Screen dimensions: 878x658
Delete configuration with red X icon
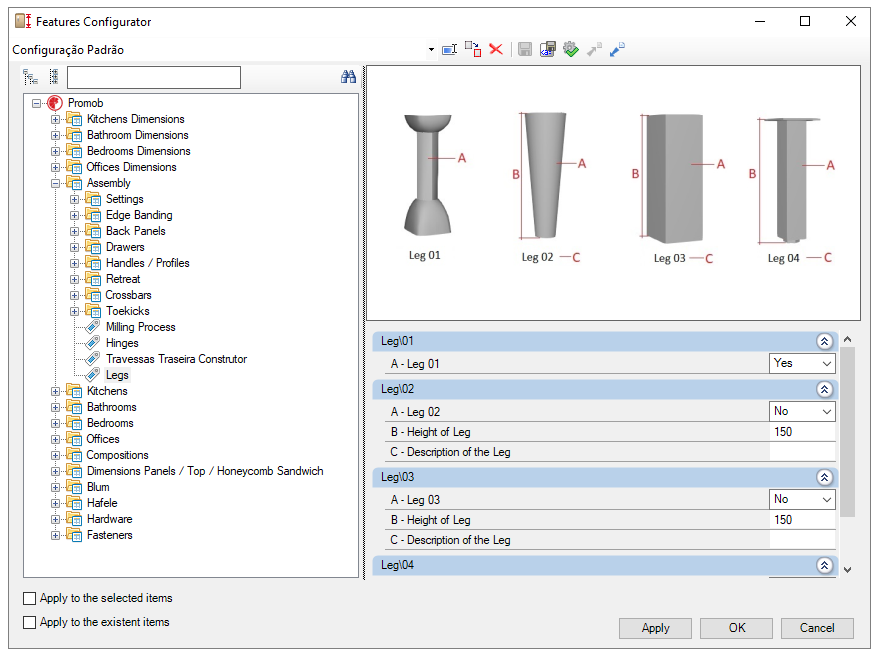(x=496, y=49)
